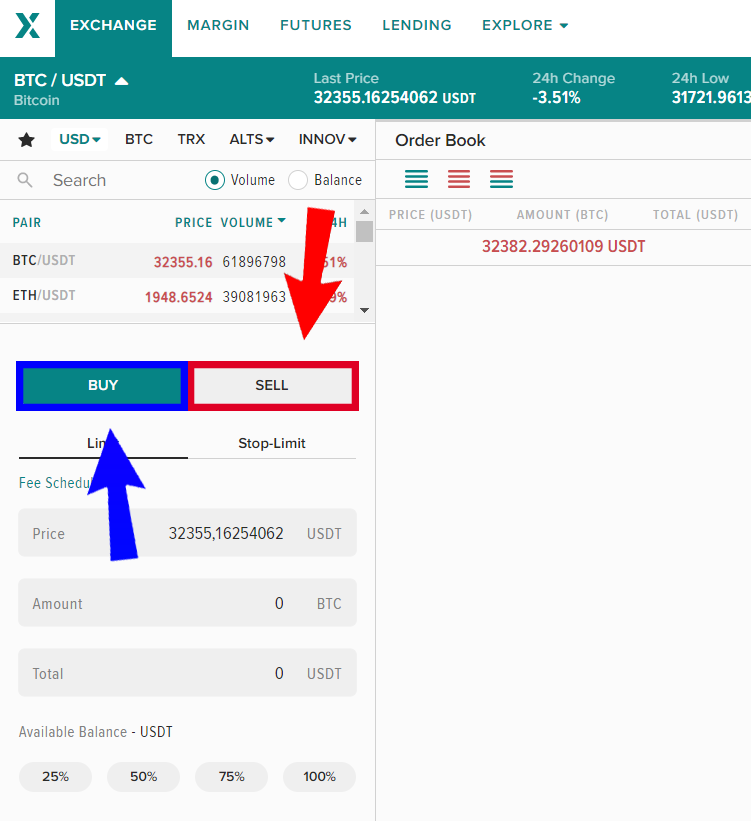
Task: Click the SELL button
Action: 272,385
